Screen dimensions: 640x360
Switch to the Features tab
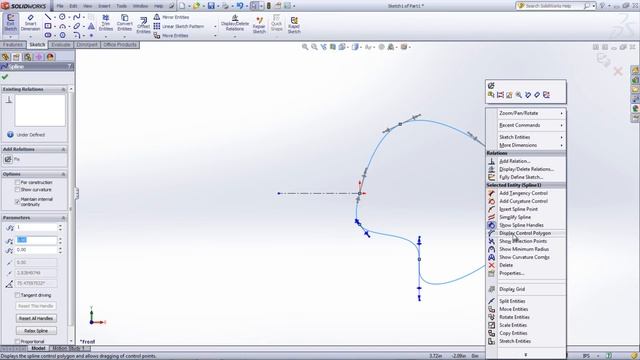[13, 44]
